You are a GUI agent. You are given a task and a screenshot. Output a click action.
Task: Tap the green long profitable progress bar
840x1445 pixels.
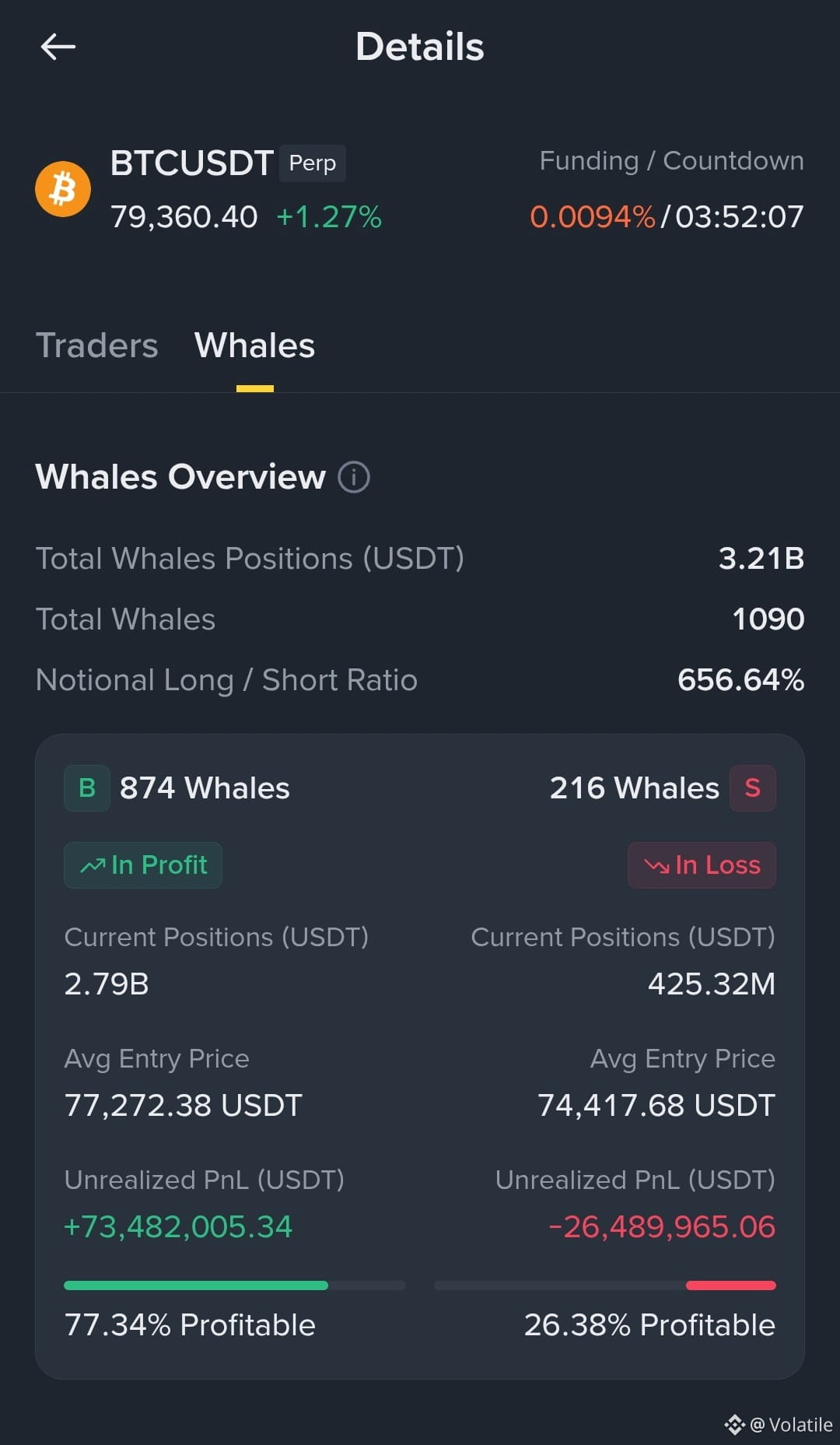click(235, 1285)
